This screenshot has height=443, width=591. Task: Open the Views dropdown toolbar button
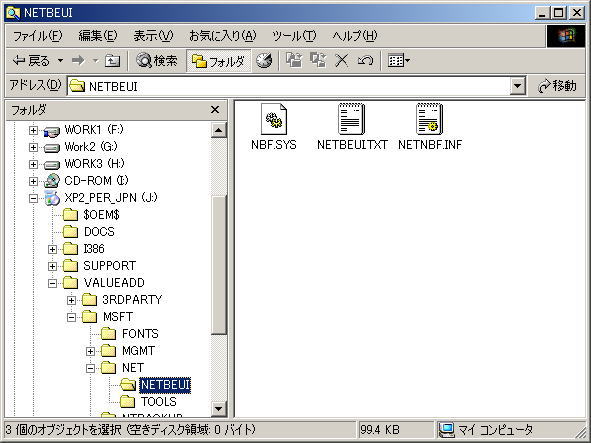(399, 60)
